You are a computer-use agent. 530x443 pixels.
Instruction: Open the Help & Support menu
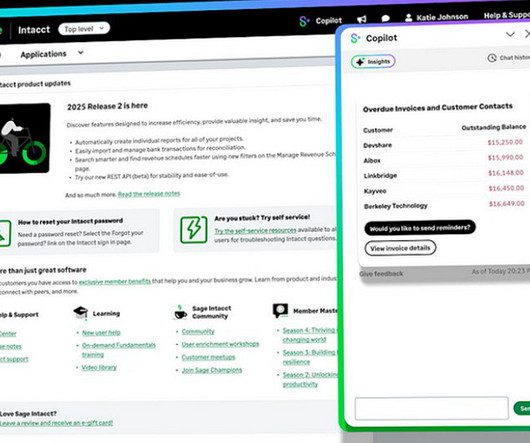[507, 15]
